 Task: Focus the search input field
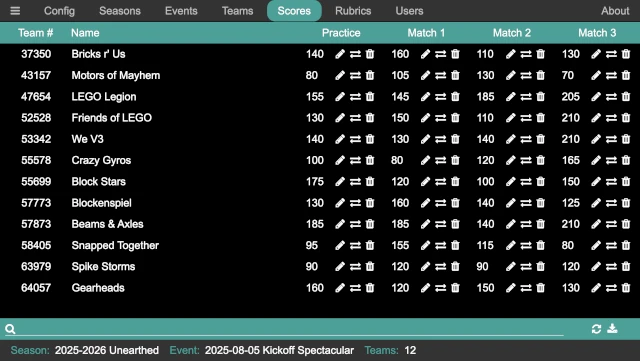tap(291, 329)
